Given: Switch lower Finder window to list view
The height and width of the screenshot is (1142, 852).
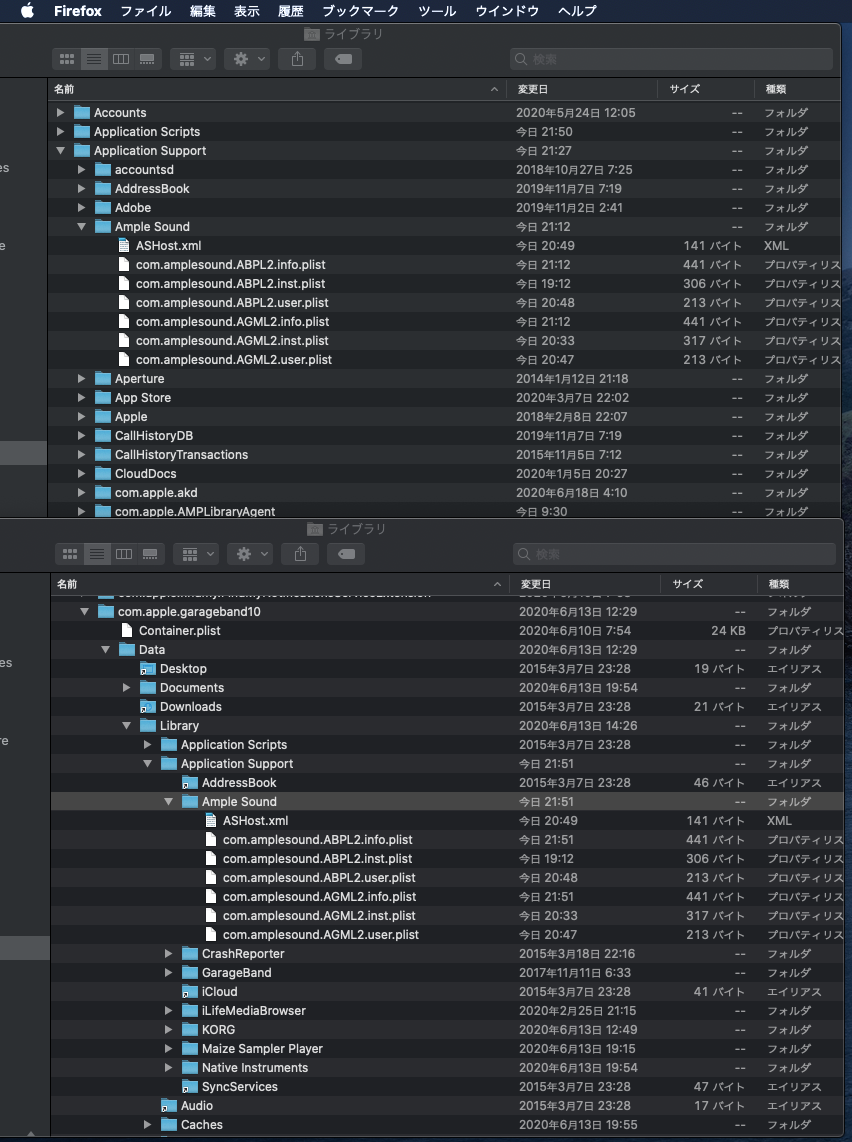Looking at the screenshot, I should pyautogui.click(x=97, y=554).
